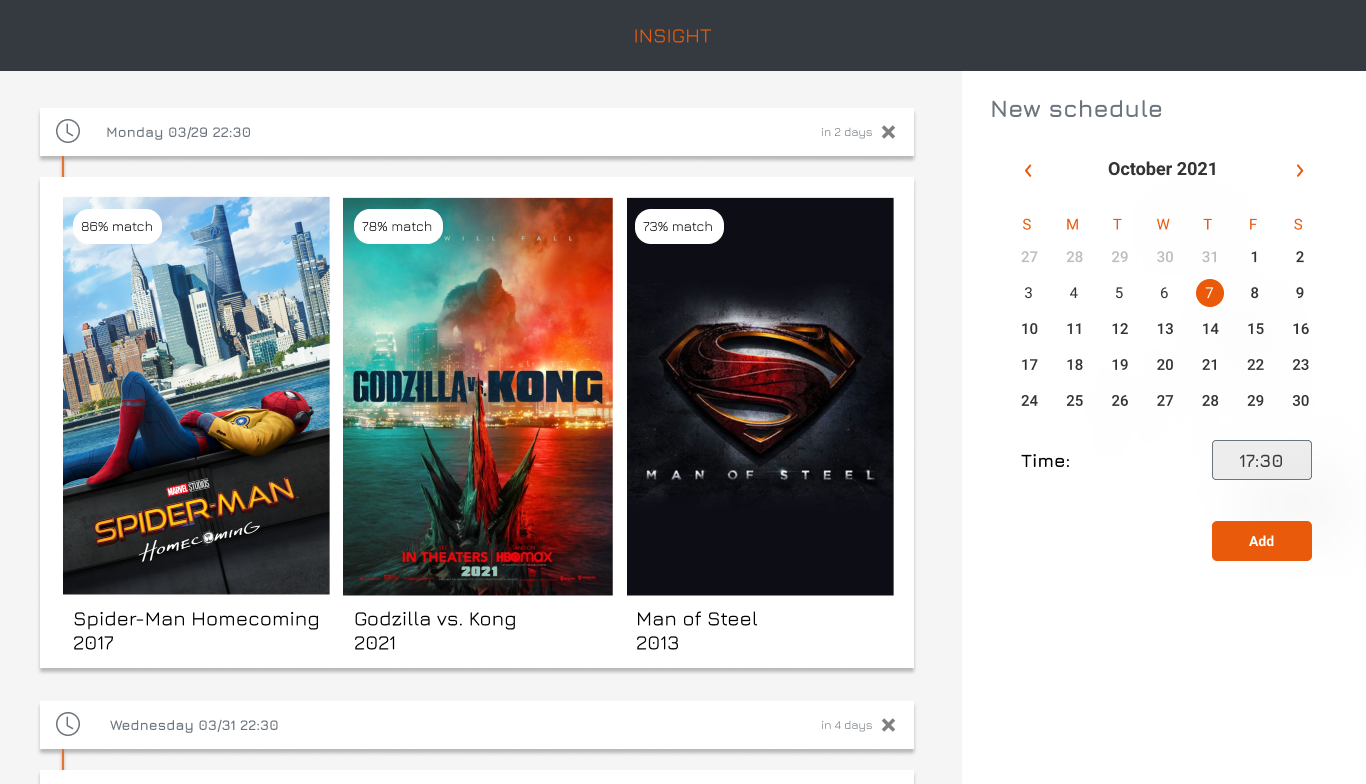Select October 2 in calendar
Viewport: 1366px width, 784px height.
coord(1300,257)
